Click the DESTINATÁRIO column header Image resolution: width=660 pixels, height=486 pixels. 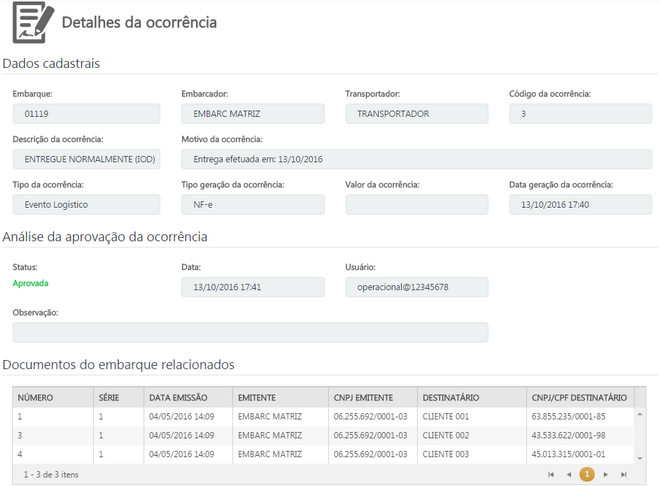(472, 398)
